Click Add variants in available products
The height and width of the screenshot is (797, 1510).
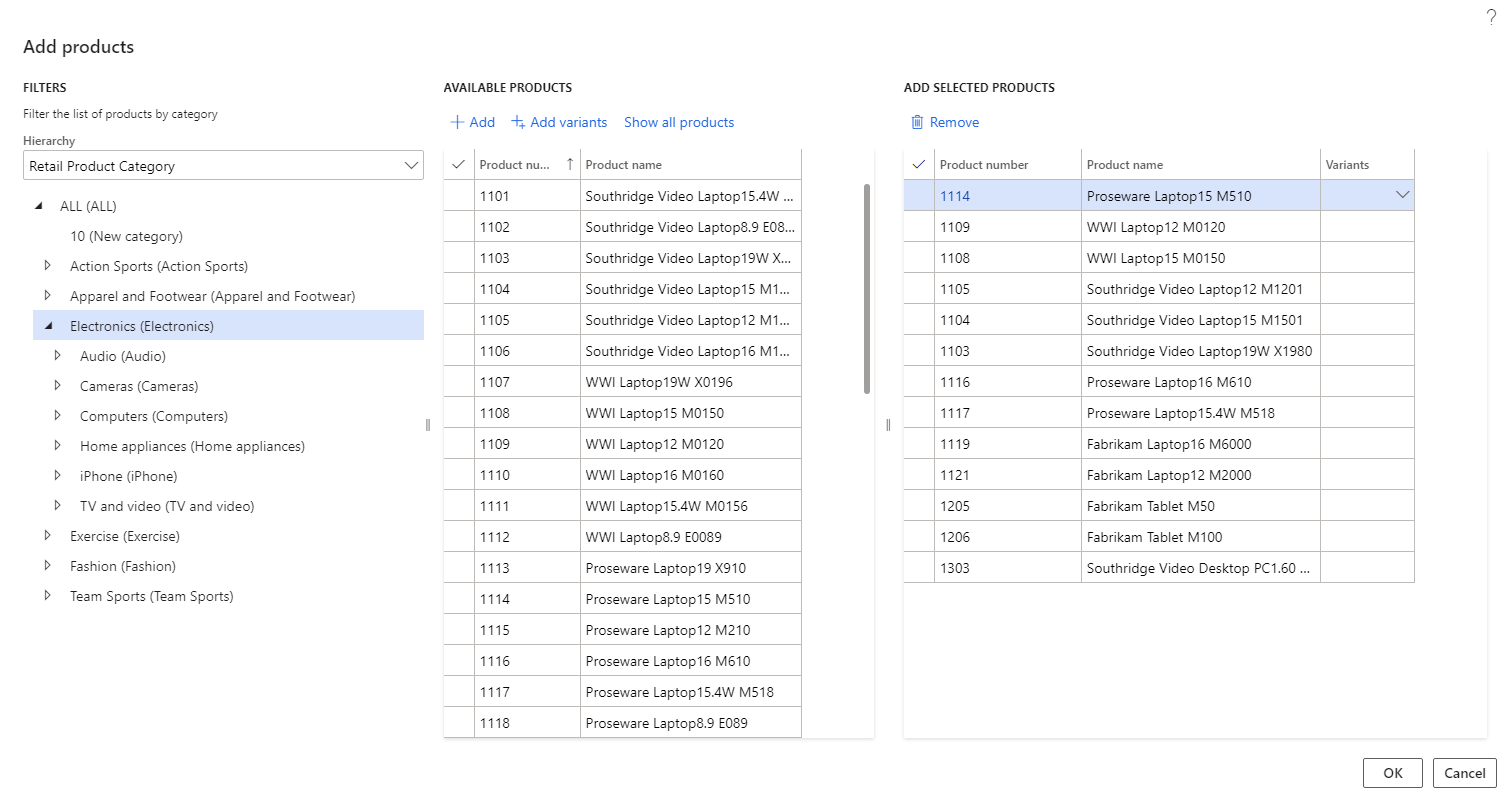click(559, 122)
